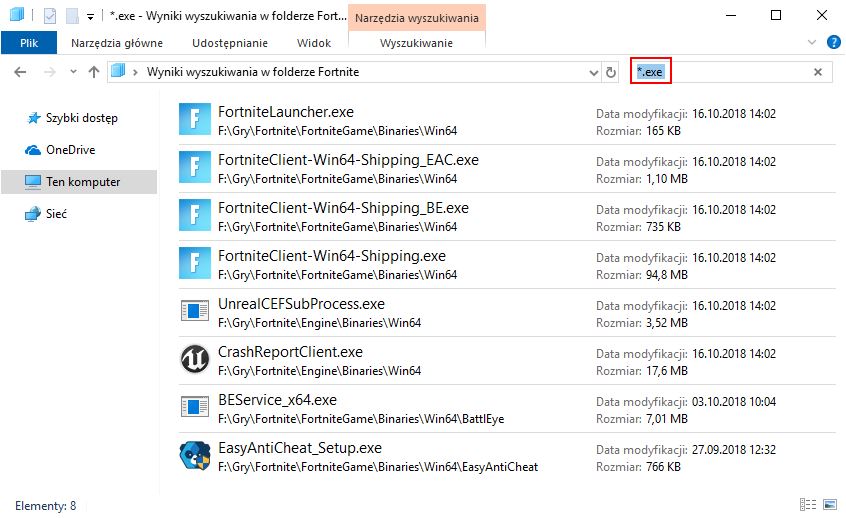
Task: Select the FortniteLauncher.exe file name
Action: click(x=286, y=112)
